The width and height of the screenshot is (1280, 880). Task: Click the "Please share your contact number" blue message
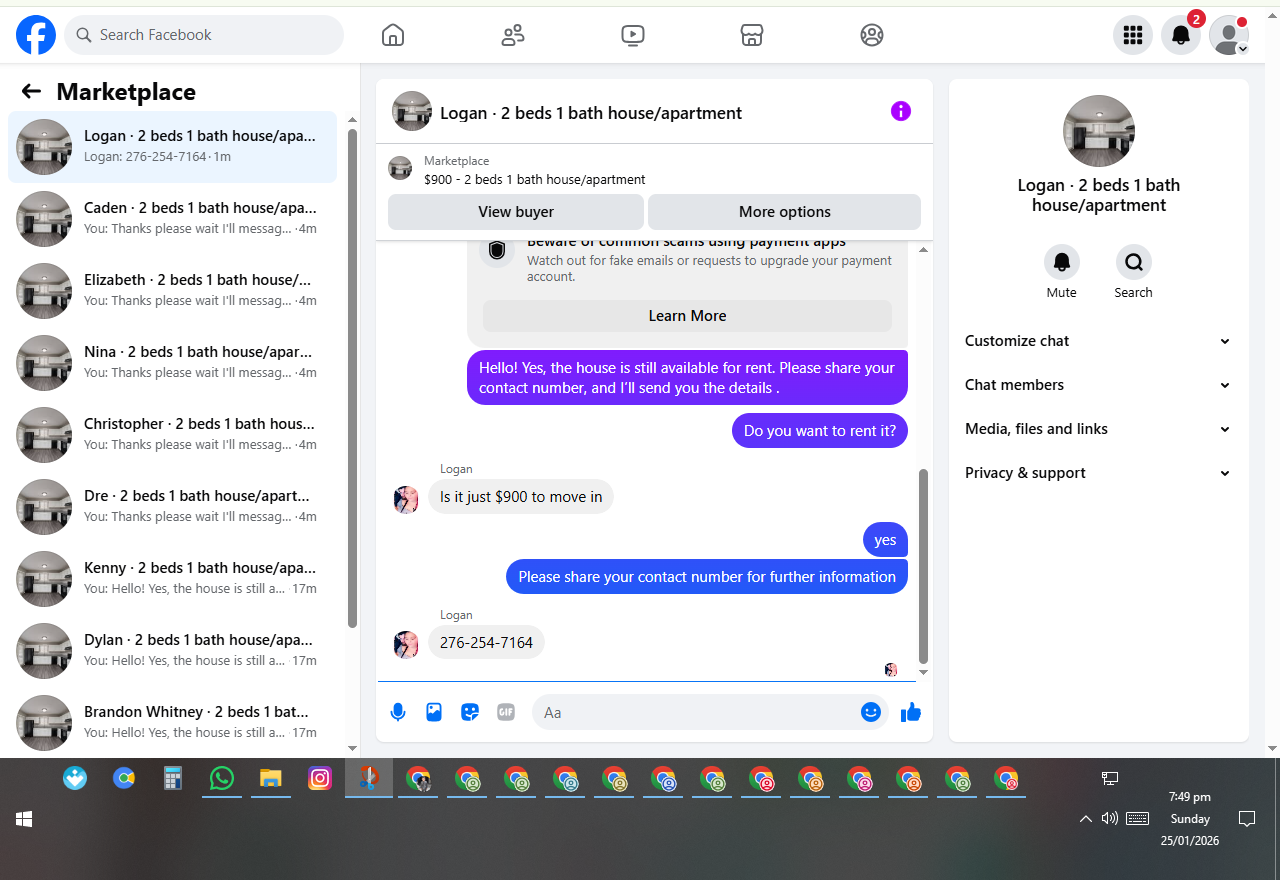707,577
